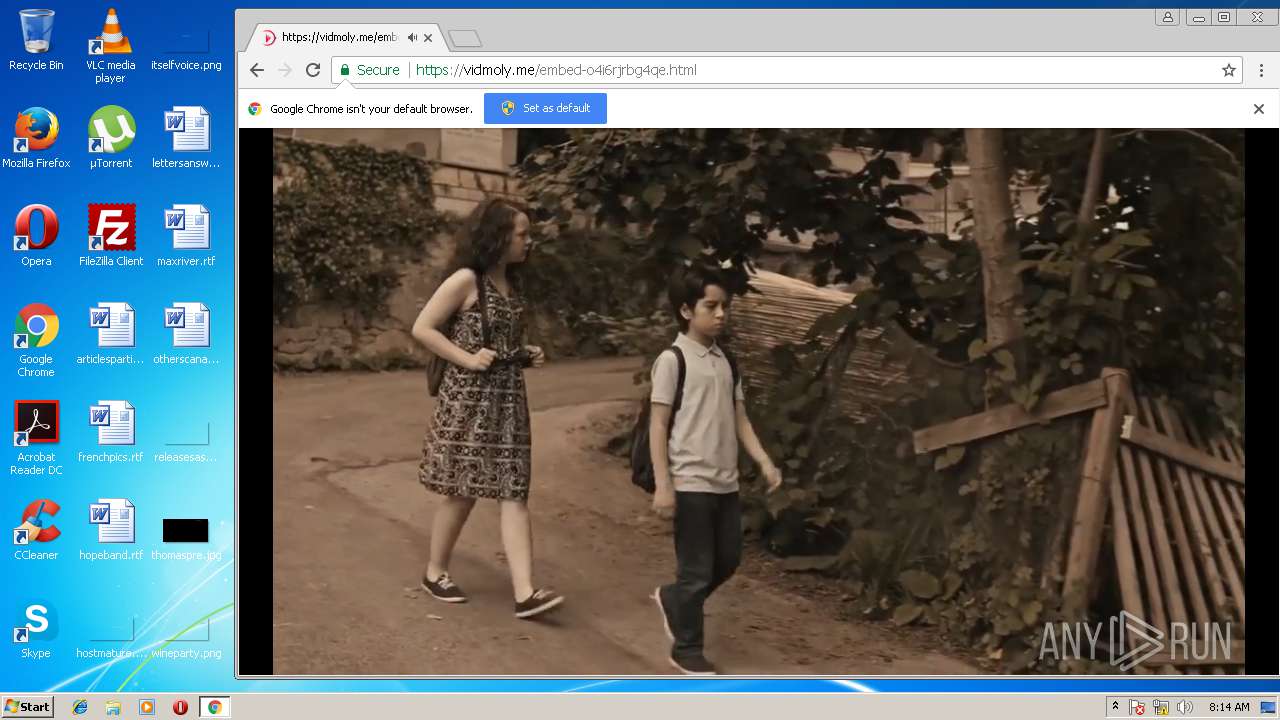1280x720 pixels.
Task: Expand hidden system tray icons
Action: pos(1115,707)
